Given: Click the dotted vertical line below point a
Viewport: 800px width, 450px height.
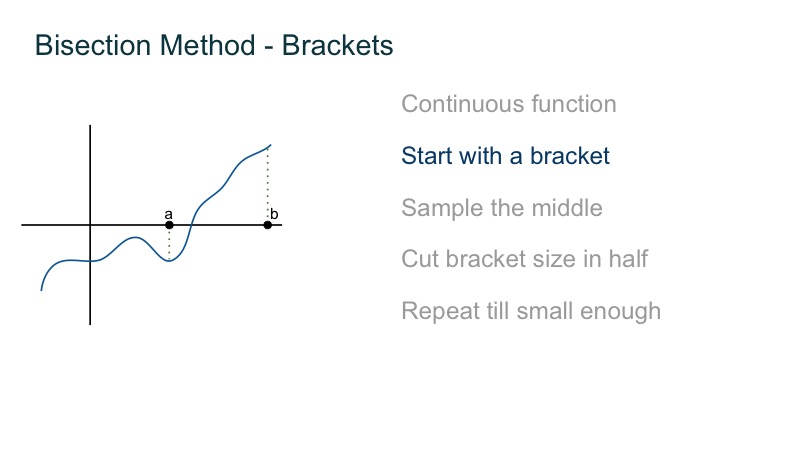Looking at the screenshot, I should point(169,243).
